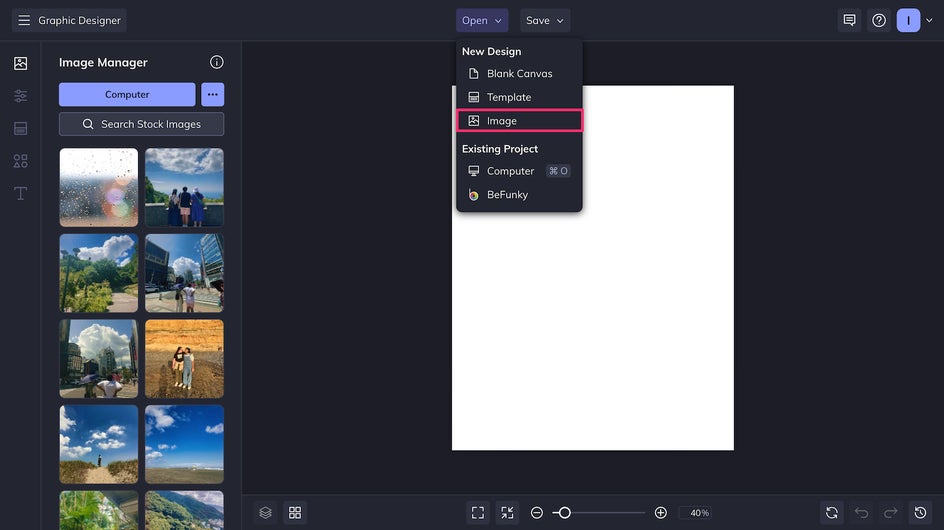The height and width of the screenshot is (530, 944).
Task: Open the hamburger menu beside Graphic Designer
Action: [23, 20]
